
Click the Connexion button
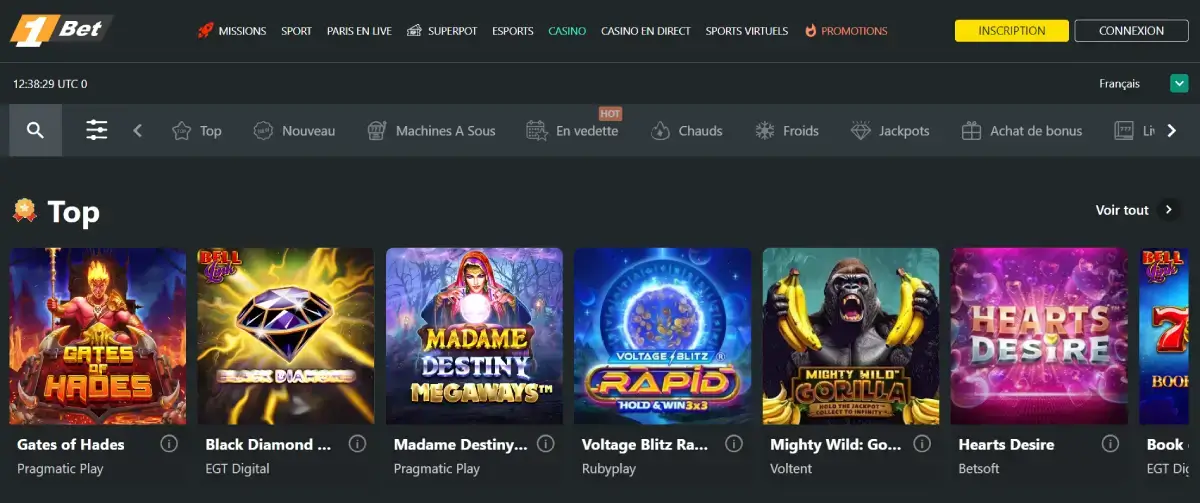(x=1131, y=31)
